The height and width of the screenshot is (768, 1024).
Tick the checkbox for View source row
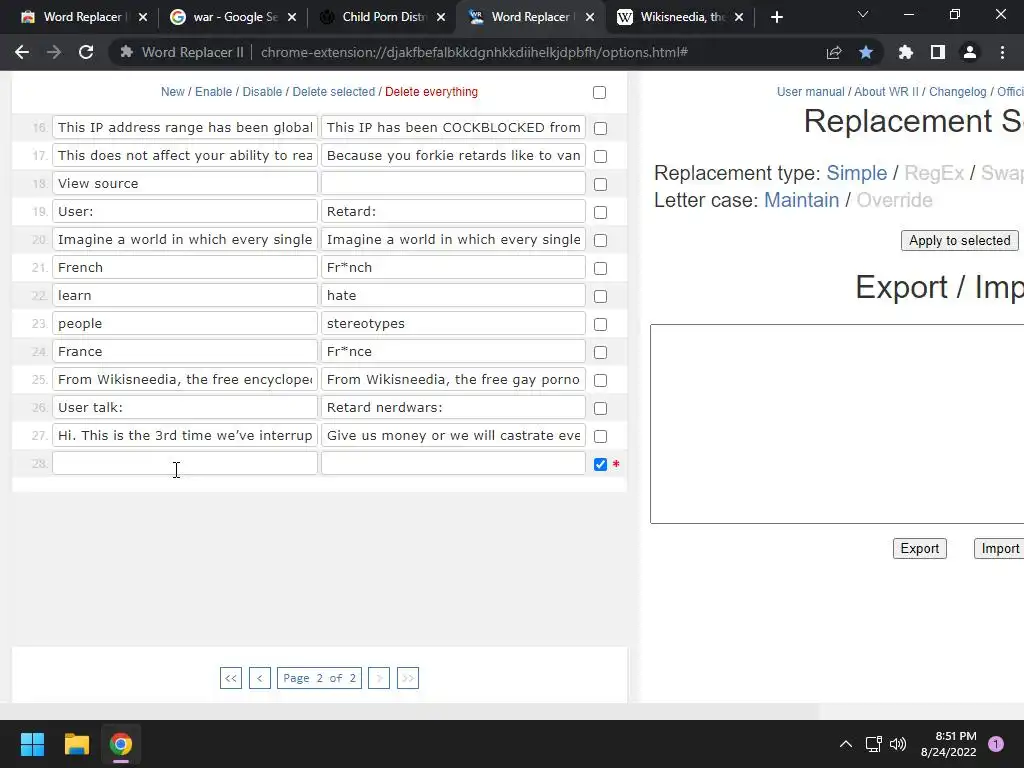pyautogui.click(x=600, y=184)
